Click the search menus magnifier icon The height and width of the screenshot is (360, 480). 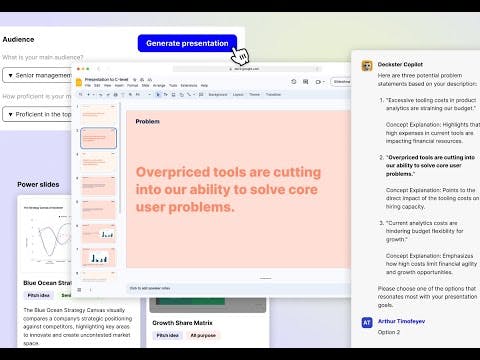80,95
